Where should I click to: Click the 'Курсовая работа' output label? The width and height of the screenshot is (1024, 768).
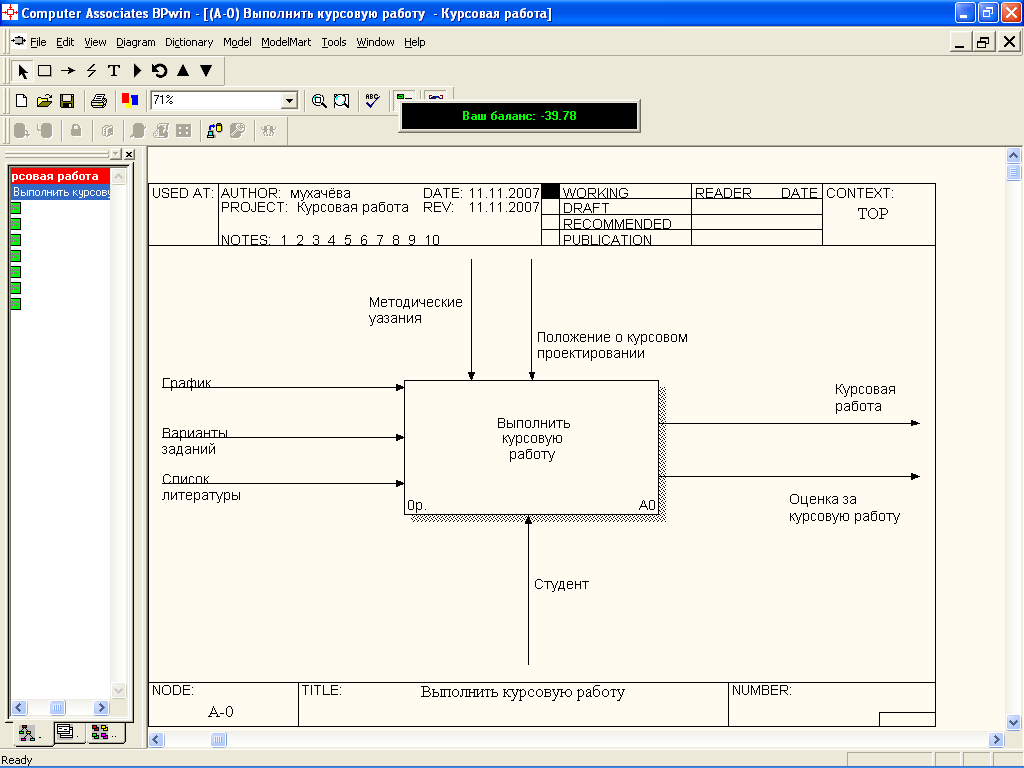[x=865, y=398]
